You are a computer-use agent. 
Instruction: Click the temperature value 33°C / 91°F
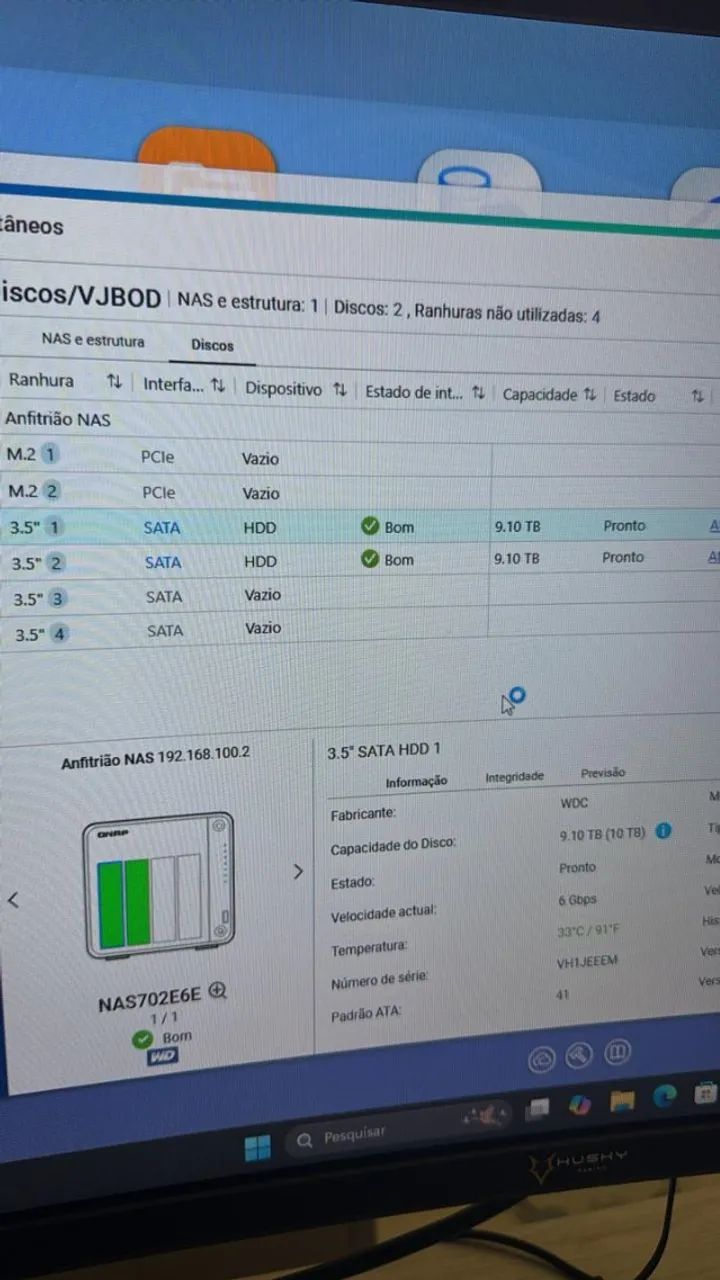pyautogui.click(x=588, y=931)
